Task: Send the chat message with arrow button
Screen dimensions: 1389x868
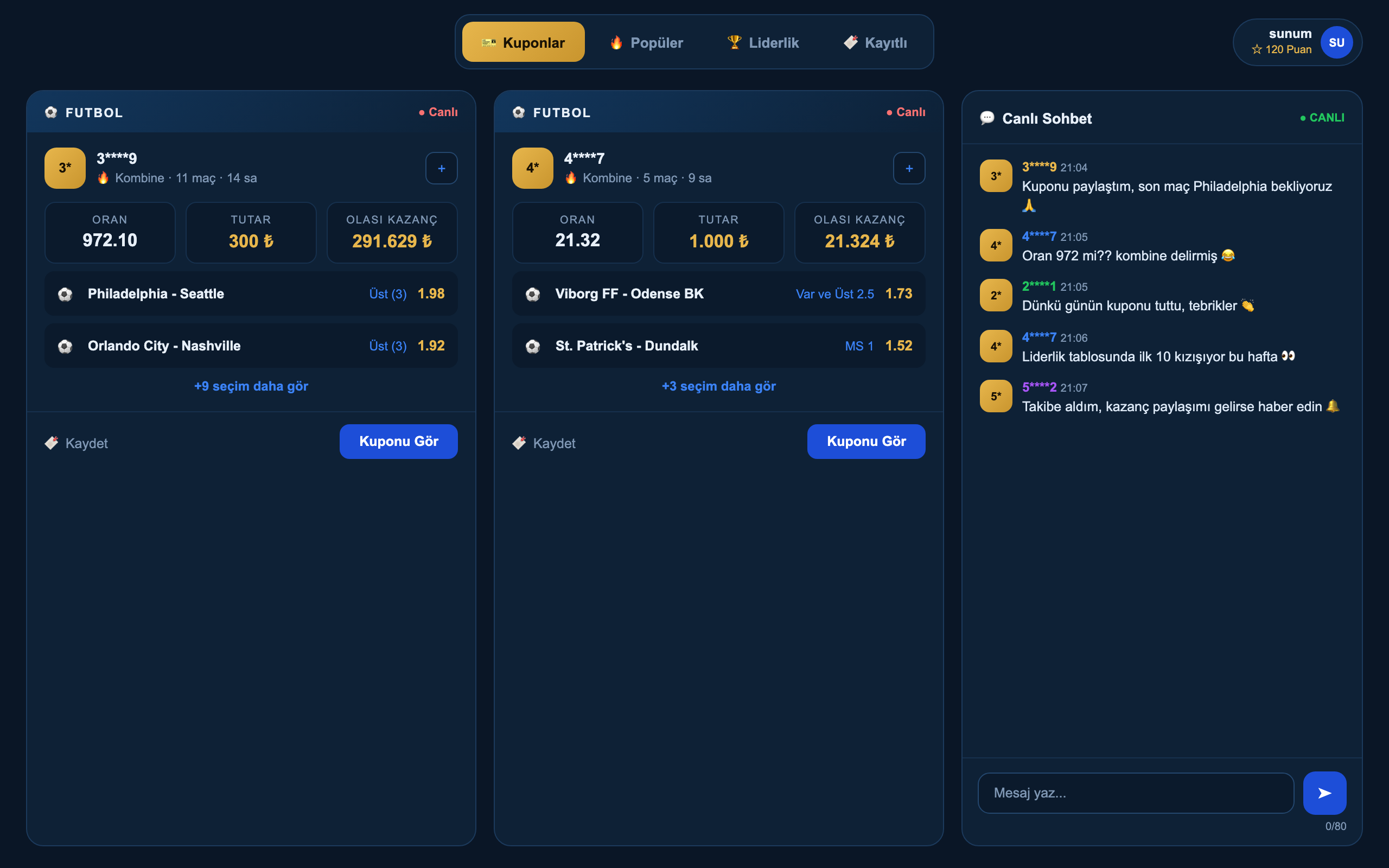Action: coord(1325,793)
